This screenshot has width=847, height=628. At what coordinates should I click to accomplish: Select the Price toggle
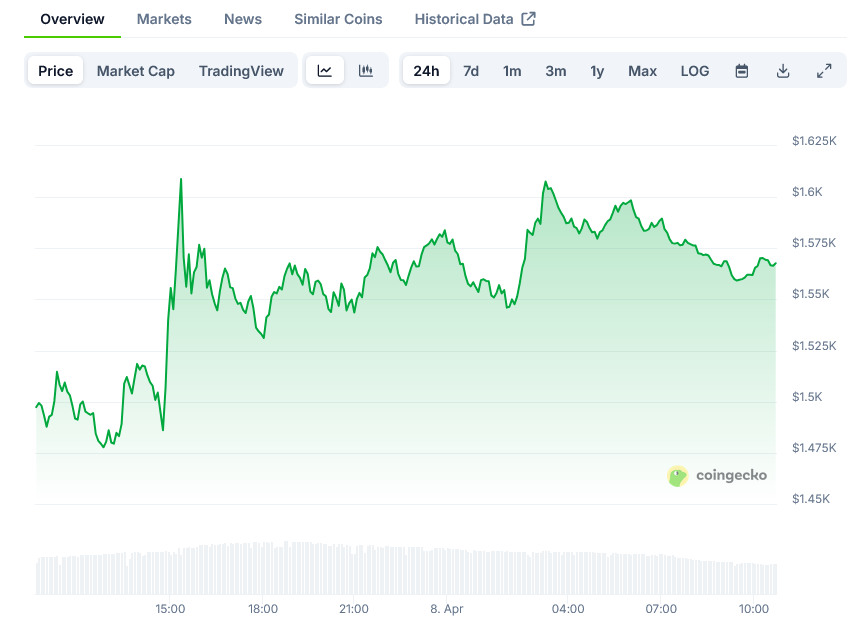click(56, 71)
